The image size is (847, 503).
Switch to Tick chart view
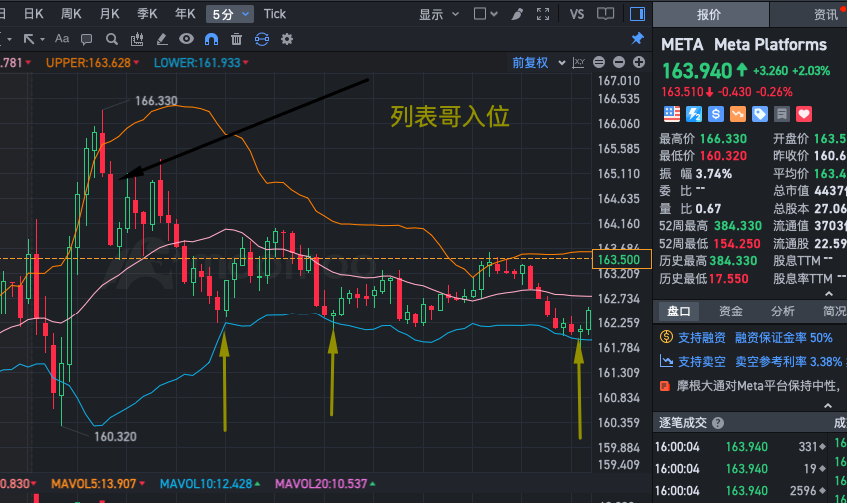tap(274, 14)
